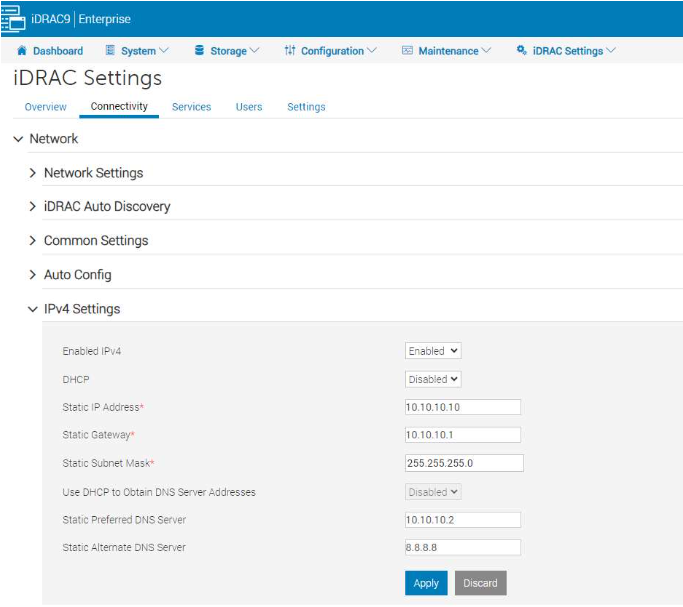Screen dimensions: 683x607
Task: Switch to the Services tab
Action: pos(191,107)
